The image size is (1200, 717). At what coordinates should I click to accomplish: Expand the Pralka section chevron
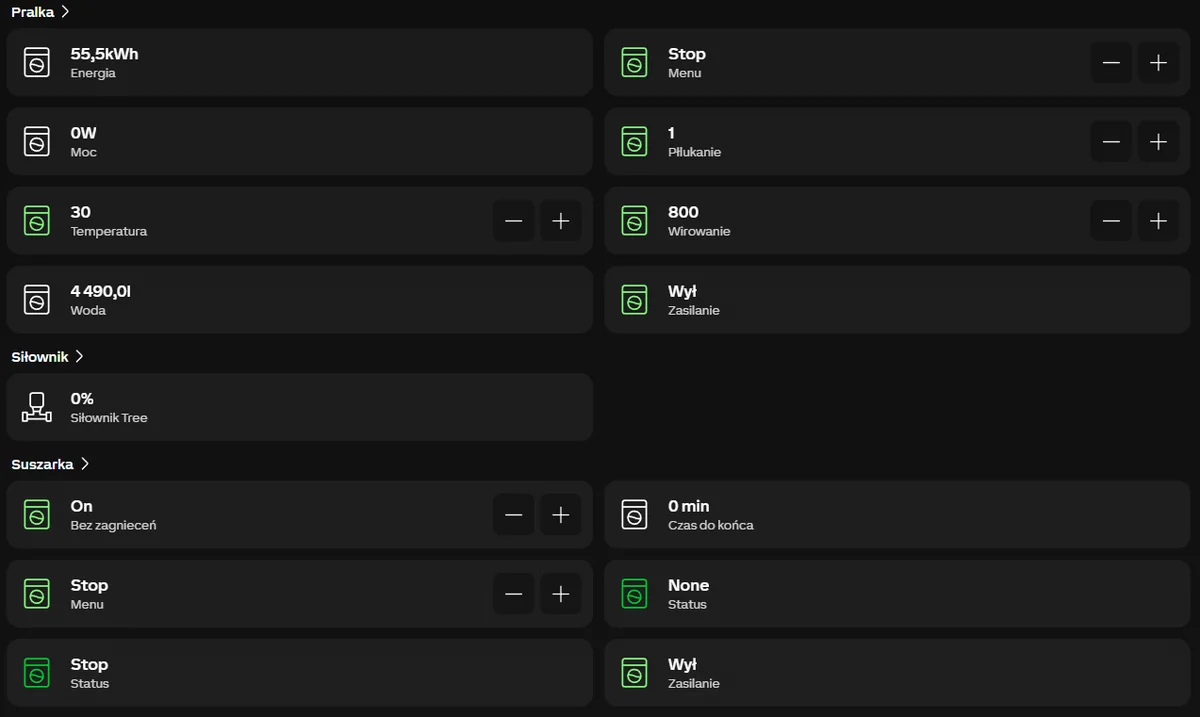point(65,12)
